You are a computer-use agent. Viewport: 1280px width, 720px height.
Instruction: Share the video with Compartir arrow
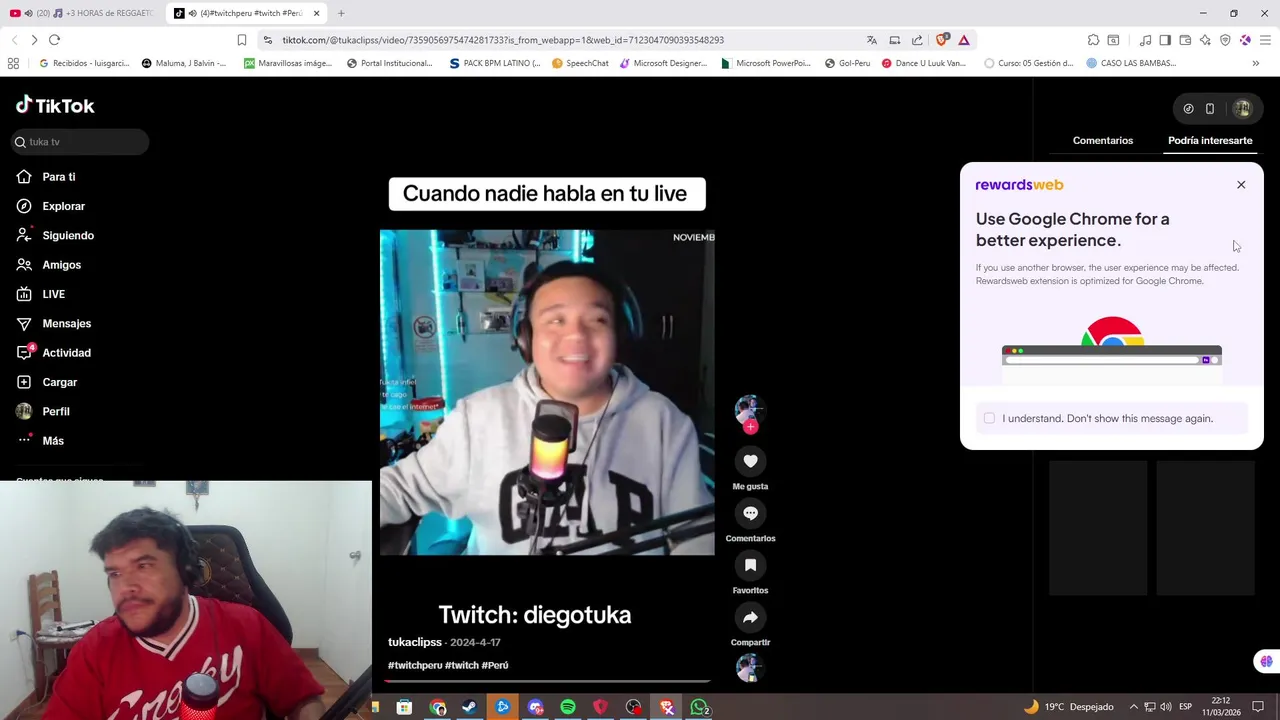click(750, 617)
